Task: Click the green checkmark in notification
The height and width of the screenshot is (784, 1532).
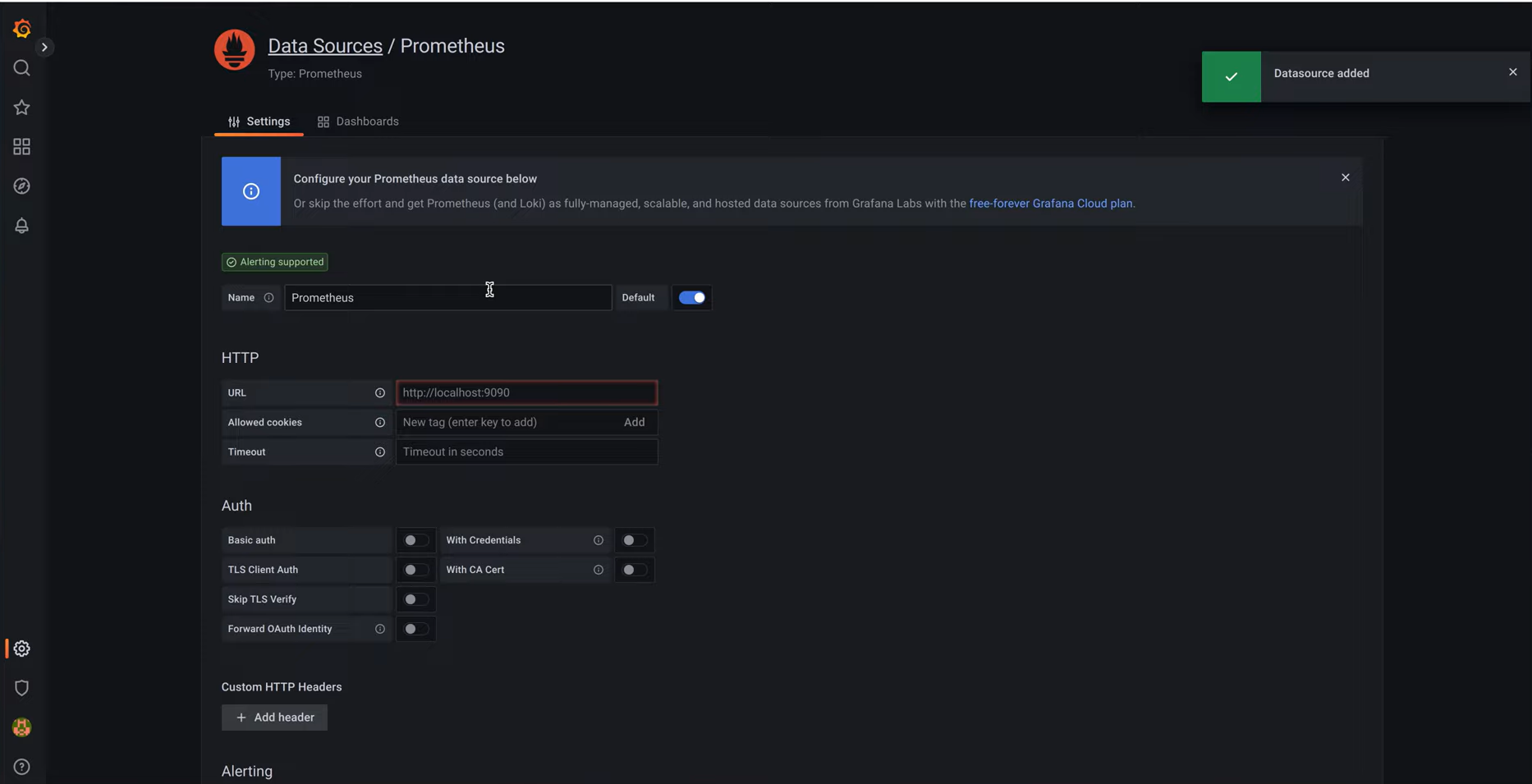Action: [x=1231, y=76]
